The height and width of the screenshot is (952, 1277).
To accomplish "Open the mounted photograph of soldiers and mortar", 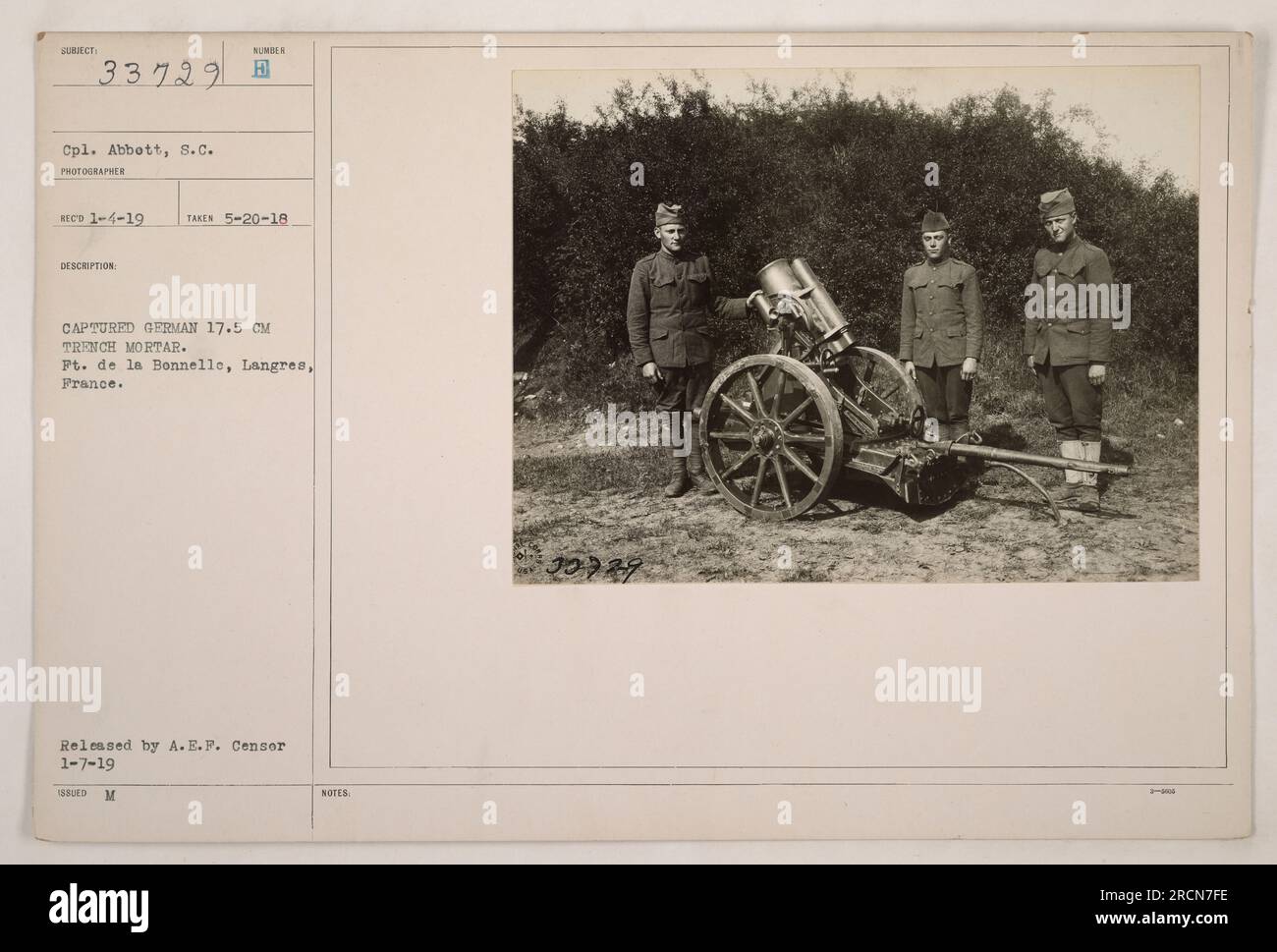I will [x=856, y=324].
